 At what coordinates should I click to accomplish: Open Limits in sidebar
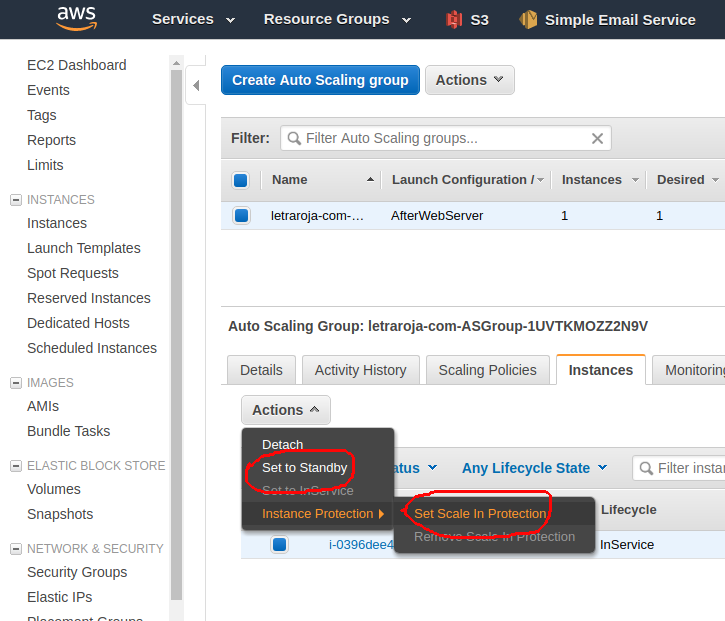[45, 165]
